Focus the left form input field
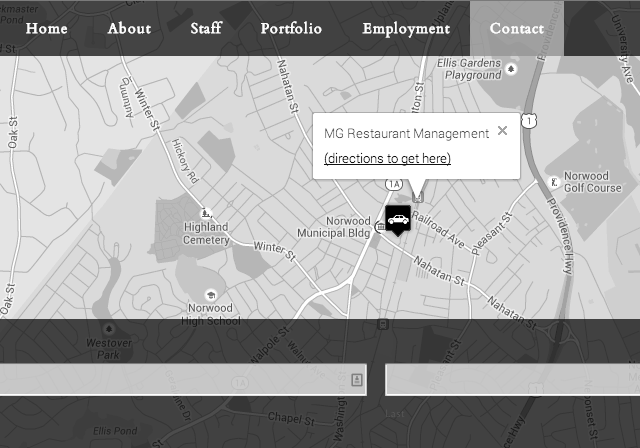 click(x=183, y=380)
